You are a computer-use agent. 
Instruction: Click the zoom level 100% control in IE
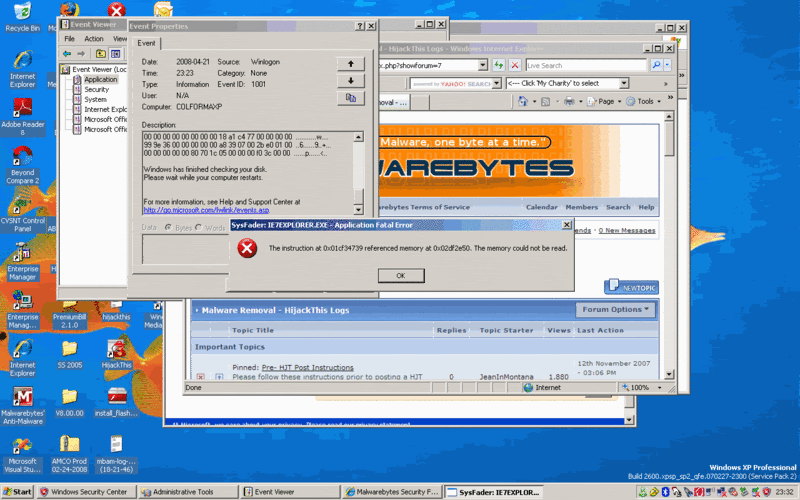click(x=641, y=388)
